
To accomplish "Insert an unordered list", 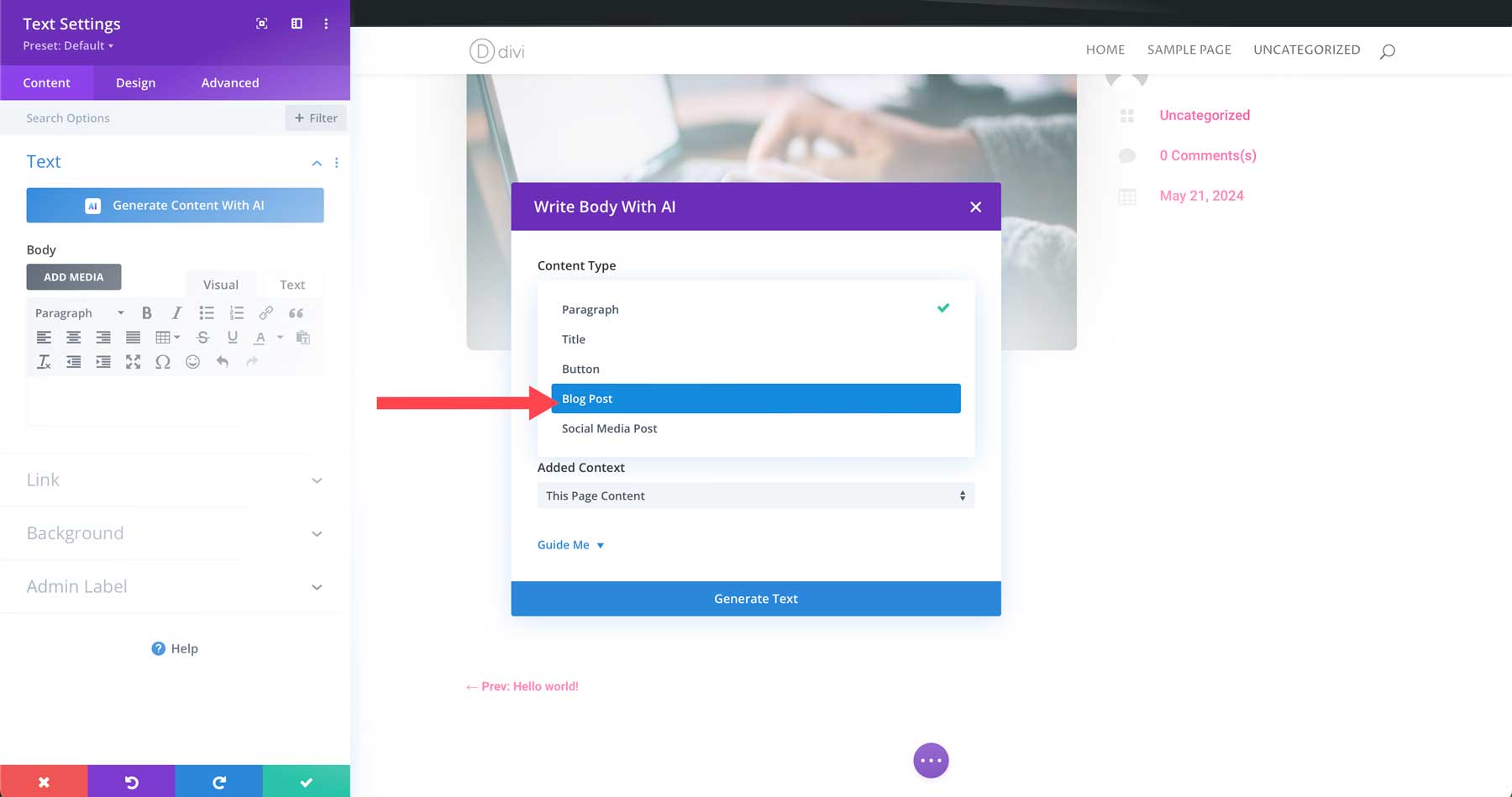I will (x=207, y=312).
